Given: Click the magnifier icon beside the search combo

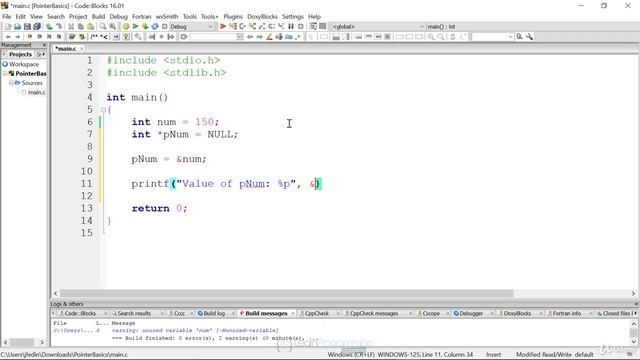Looking at the screenshot, I should [x=520, y=37].
